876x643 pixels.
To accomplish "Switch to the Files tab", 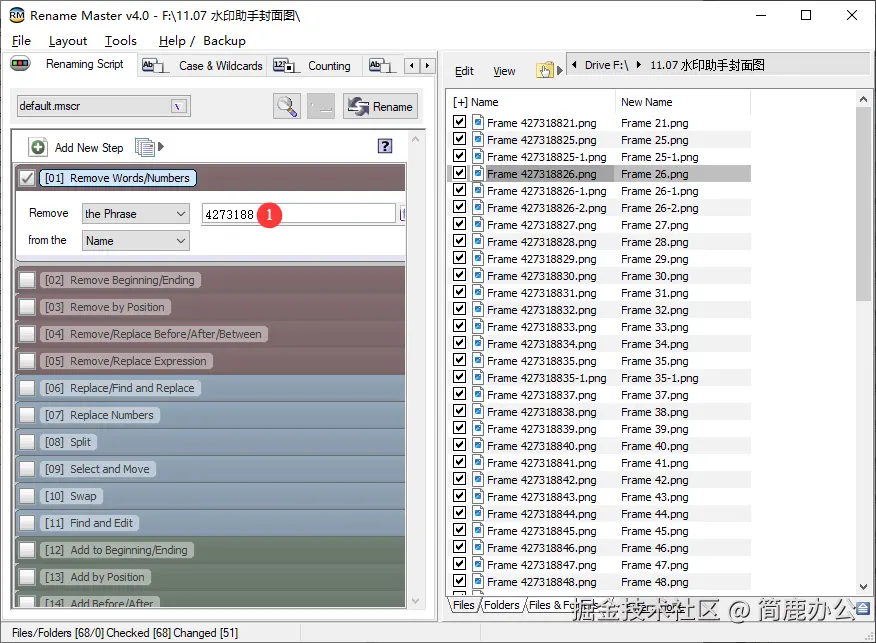I will point(463,605).
